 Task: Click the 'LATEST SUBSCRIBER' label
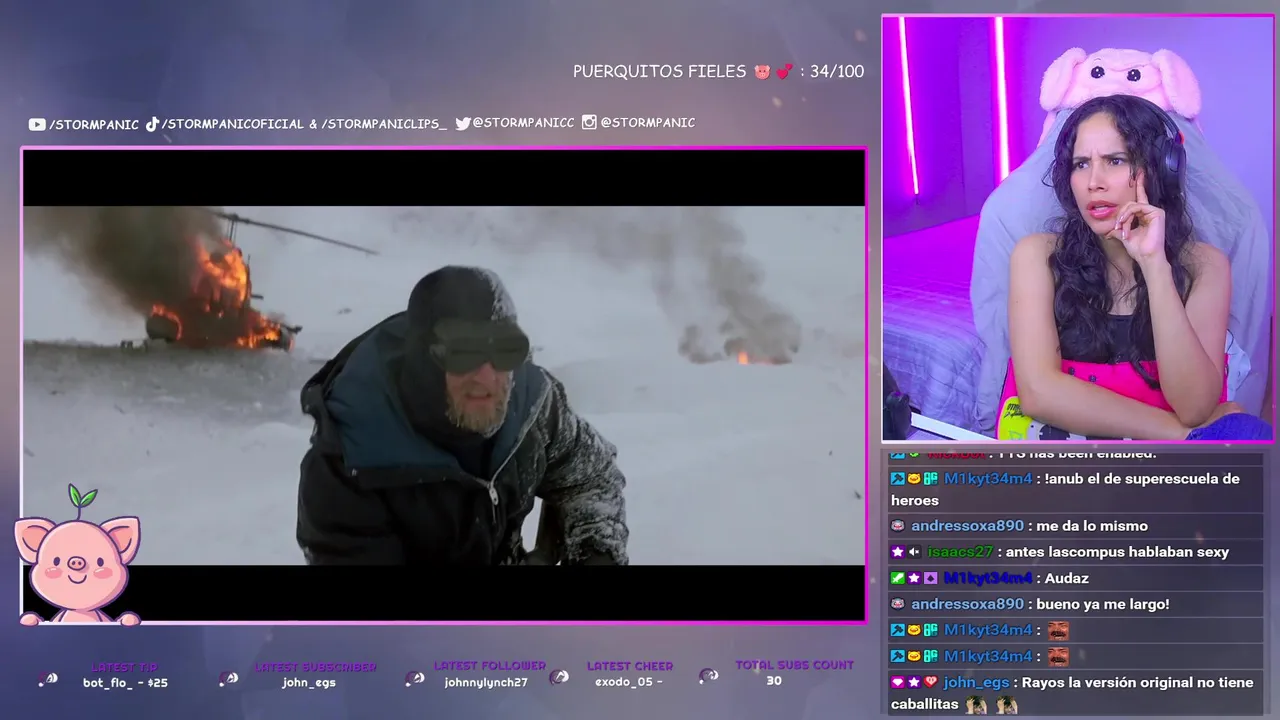[x=315, y=667]
